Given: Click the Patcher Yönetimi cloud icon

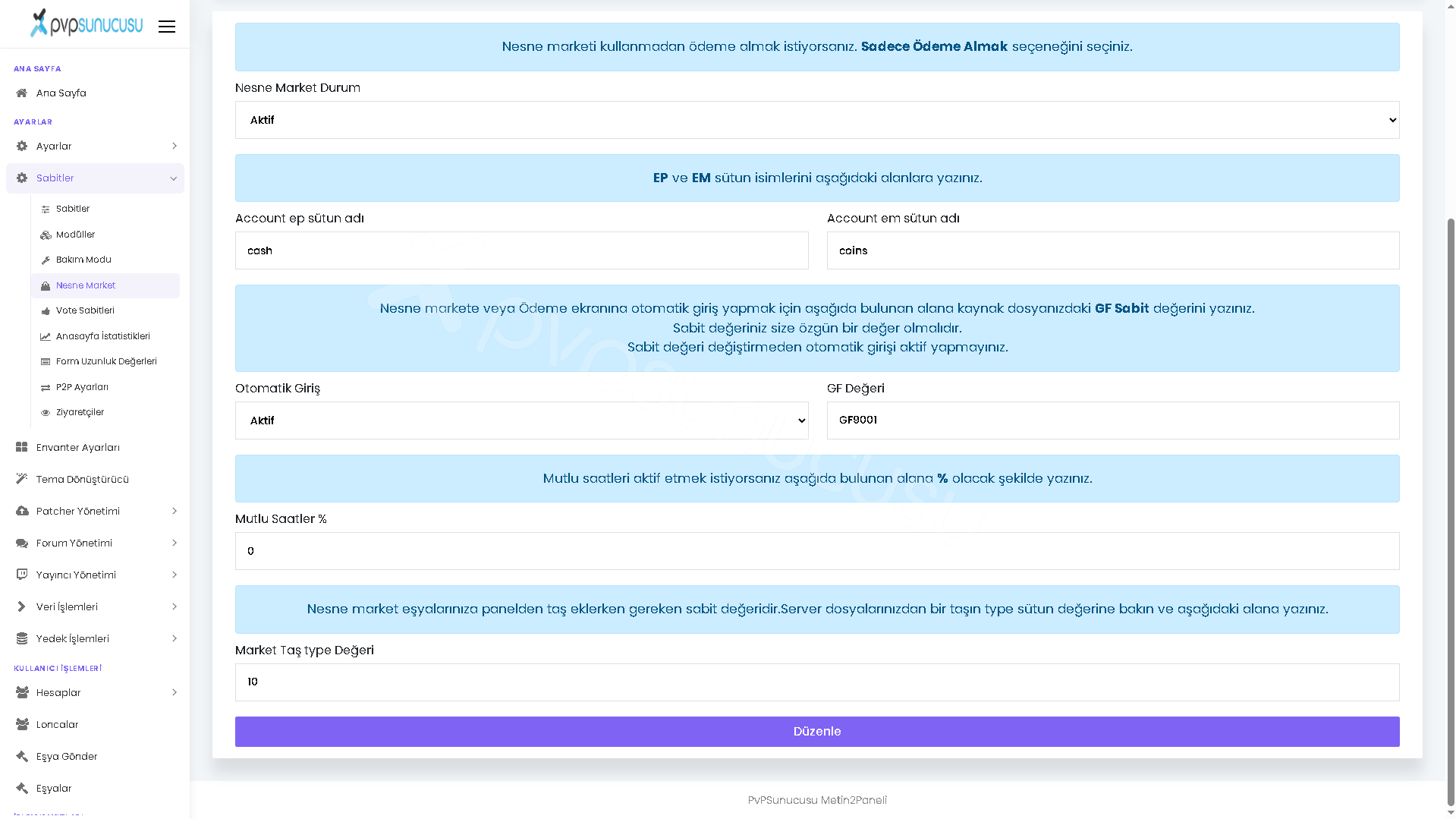Looking at the screenshot, I should click(x=22, y=512).
